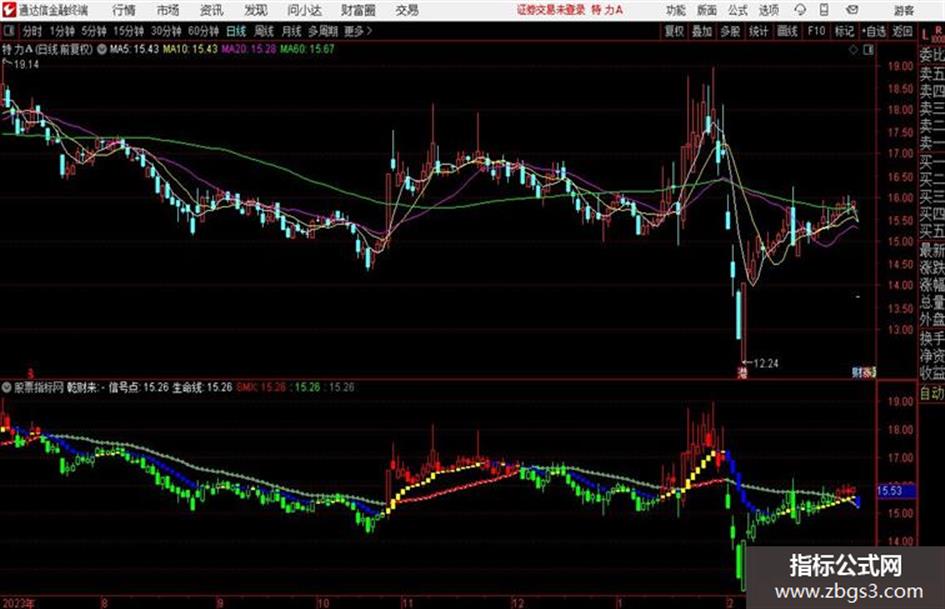The width and height of the screenshot is (945, 609).
Task: Click the 多股 multi-stock toolbar button
Action: 730,31
